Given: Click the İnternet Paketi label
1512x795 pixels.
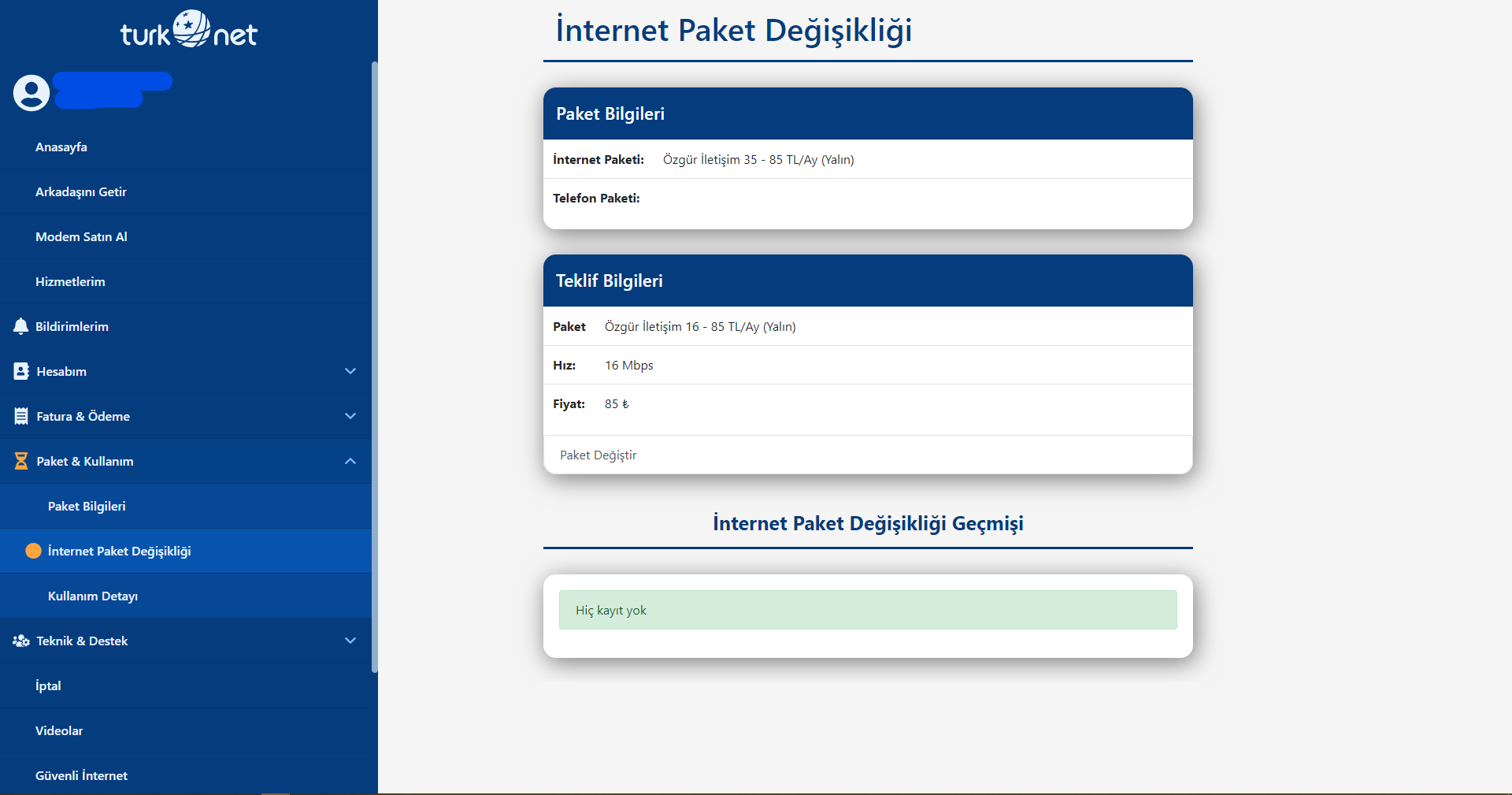Looking at the screenshot, I should pyautogui.click(x=598, y=160).
